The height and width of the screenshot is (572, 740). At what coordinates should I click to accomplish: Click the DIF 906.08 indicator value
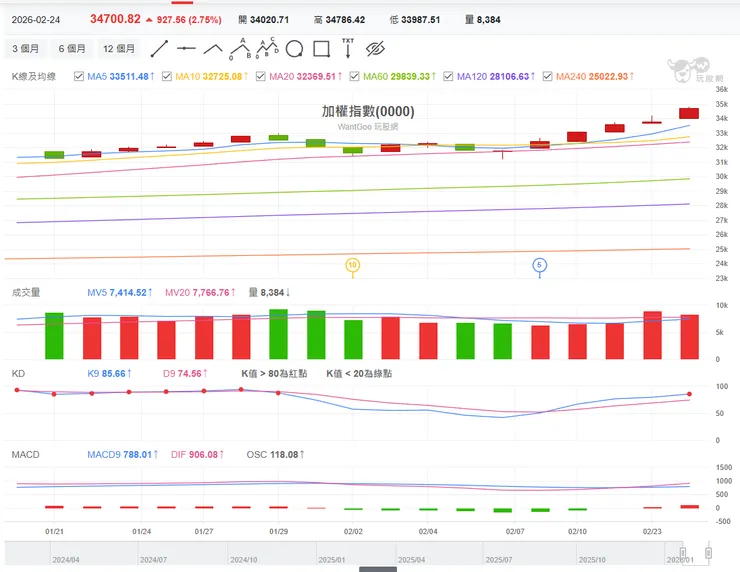(x=198, y=455)
